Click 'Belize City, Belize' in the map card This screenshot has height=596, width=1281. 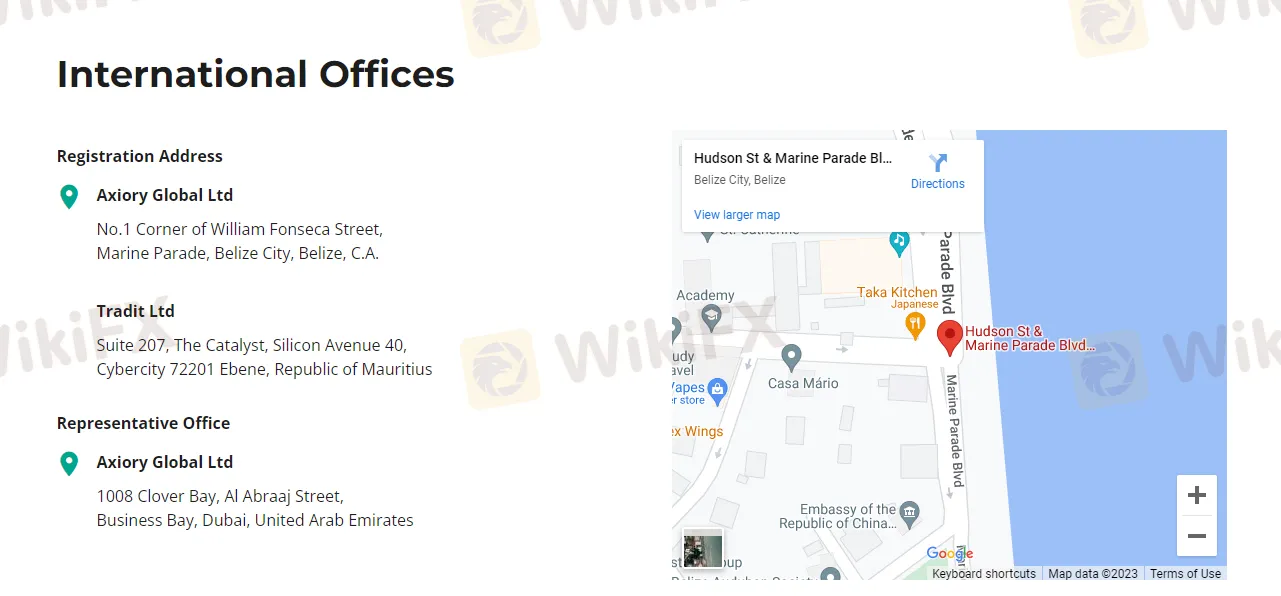(740, 180)
